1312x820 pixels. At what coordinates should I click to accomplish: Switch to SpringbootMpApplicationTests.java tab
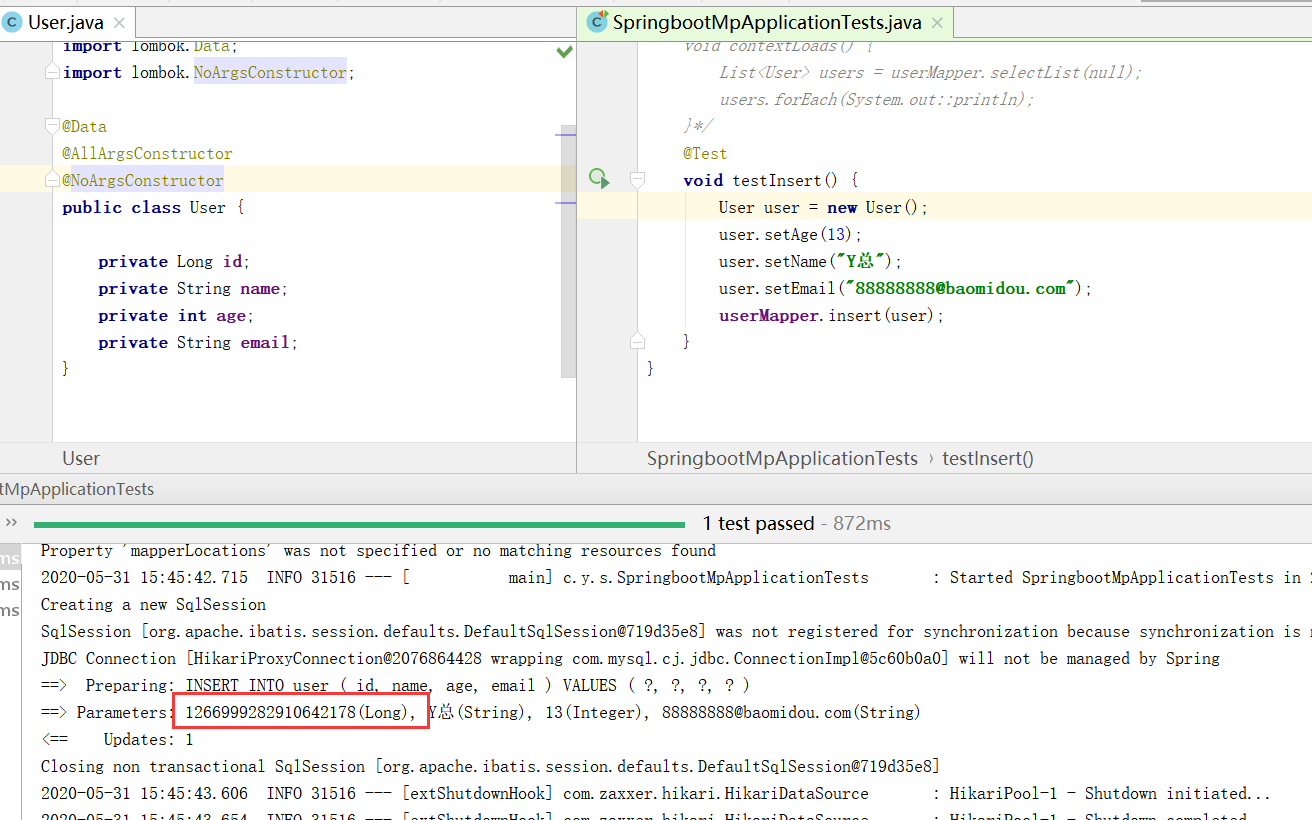click(x=765, y=22)
